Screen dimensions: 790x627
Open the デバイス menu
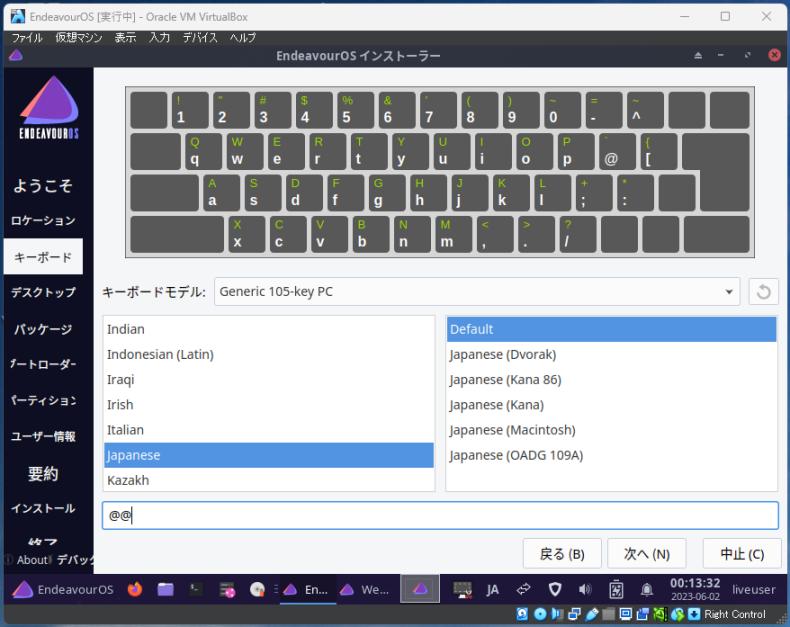coord(200,38)
